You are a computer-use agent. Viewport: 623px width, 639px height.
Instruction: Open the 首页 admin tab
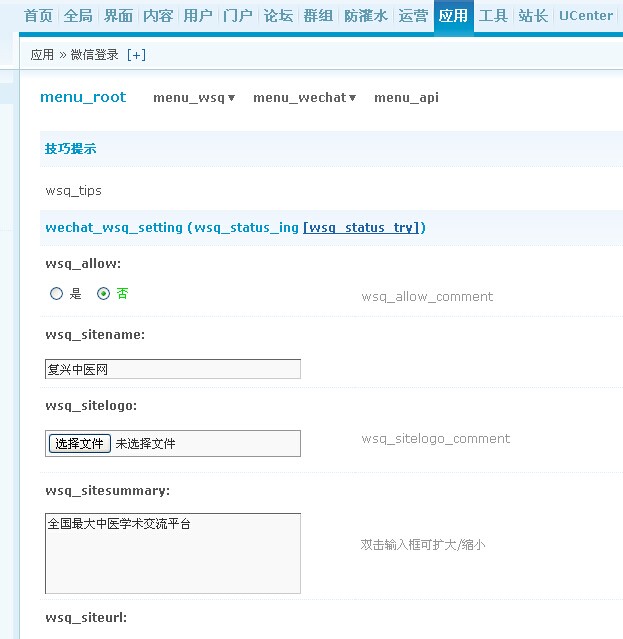[x=38, y=16]
